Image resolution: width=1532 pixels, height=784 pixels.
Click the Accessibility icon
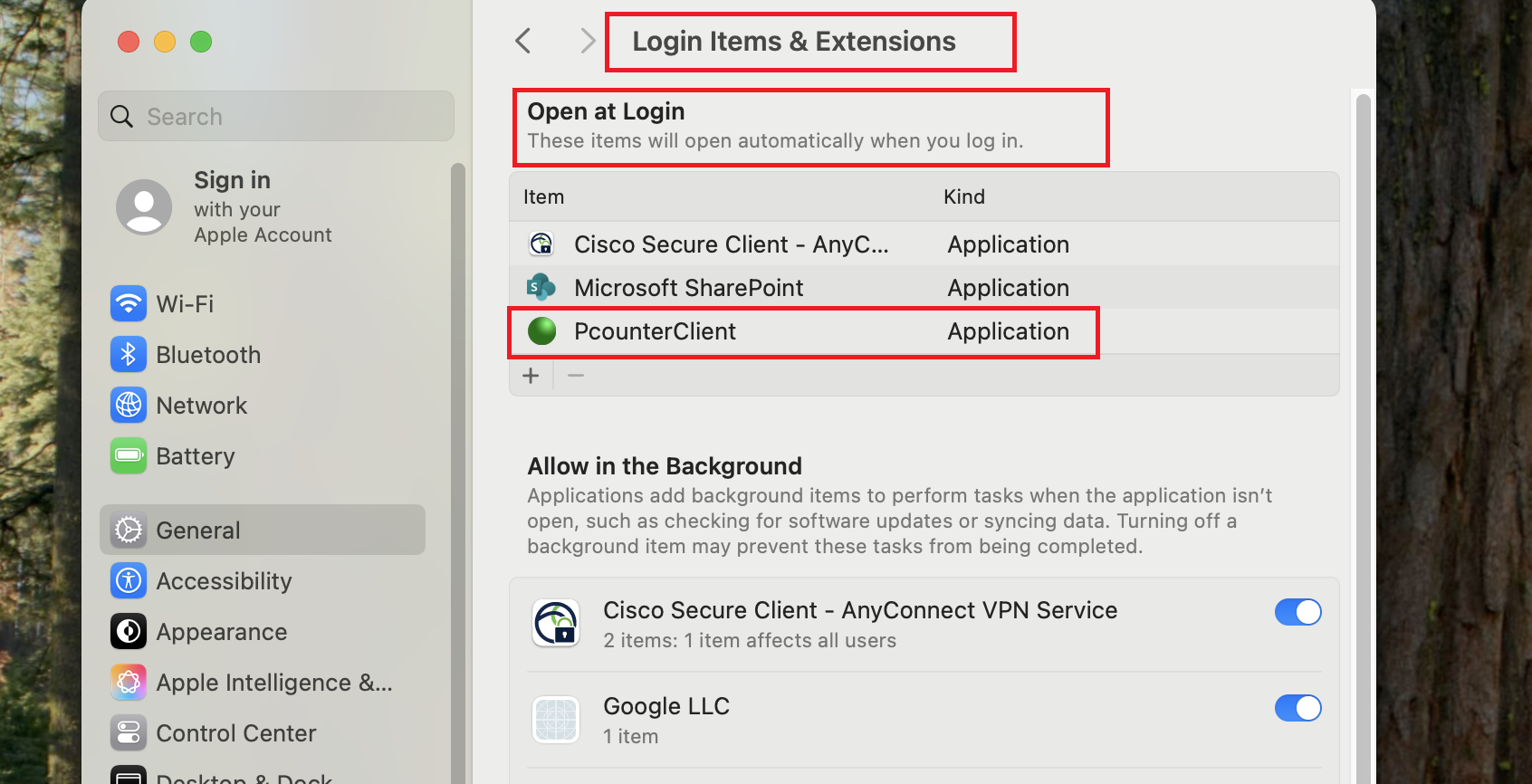[129, 580]
